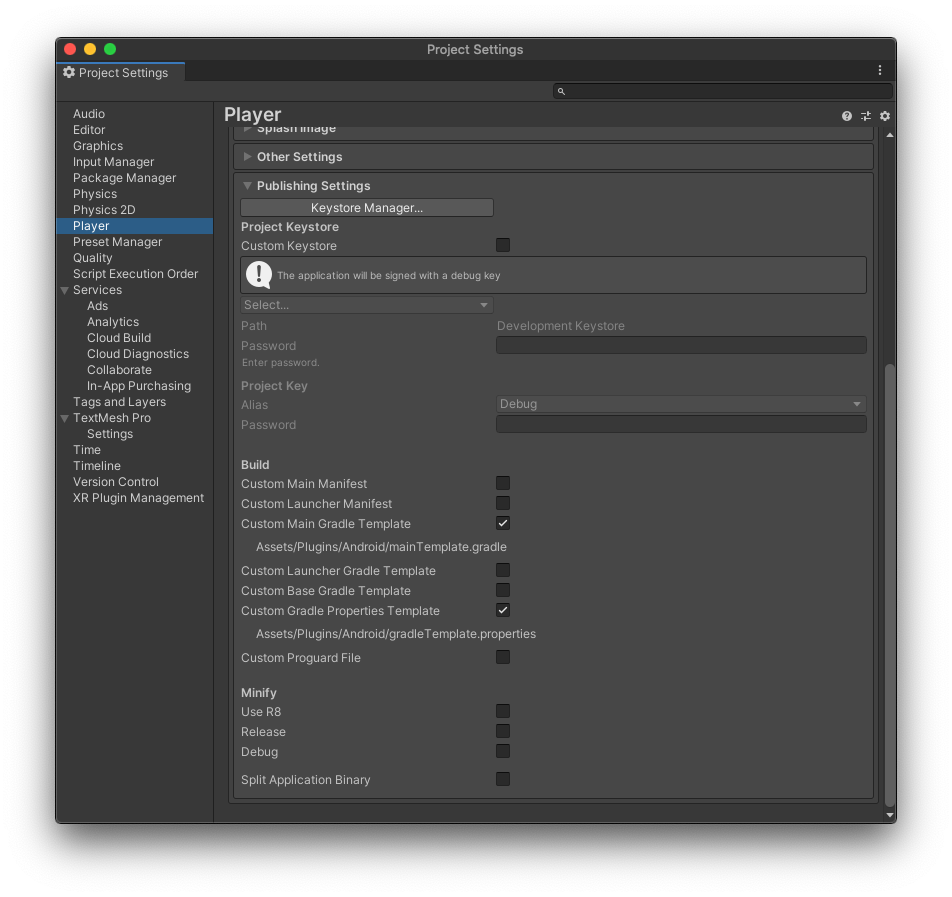
Task: Open Graphics settings category
Action: coord(98,146)
